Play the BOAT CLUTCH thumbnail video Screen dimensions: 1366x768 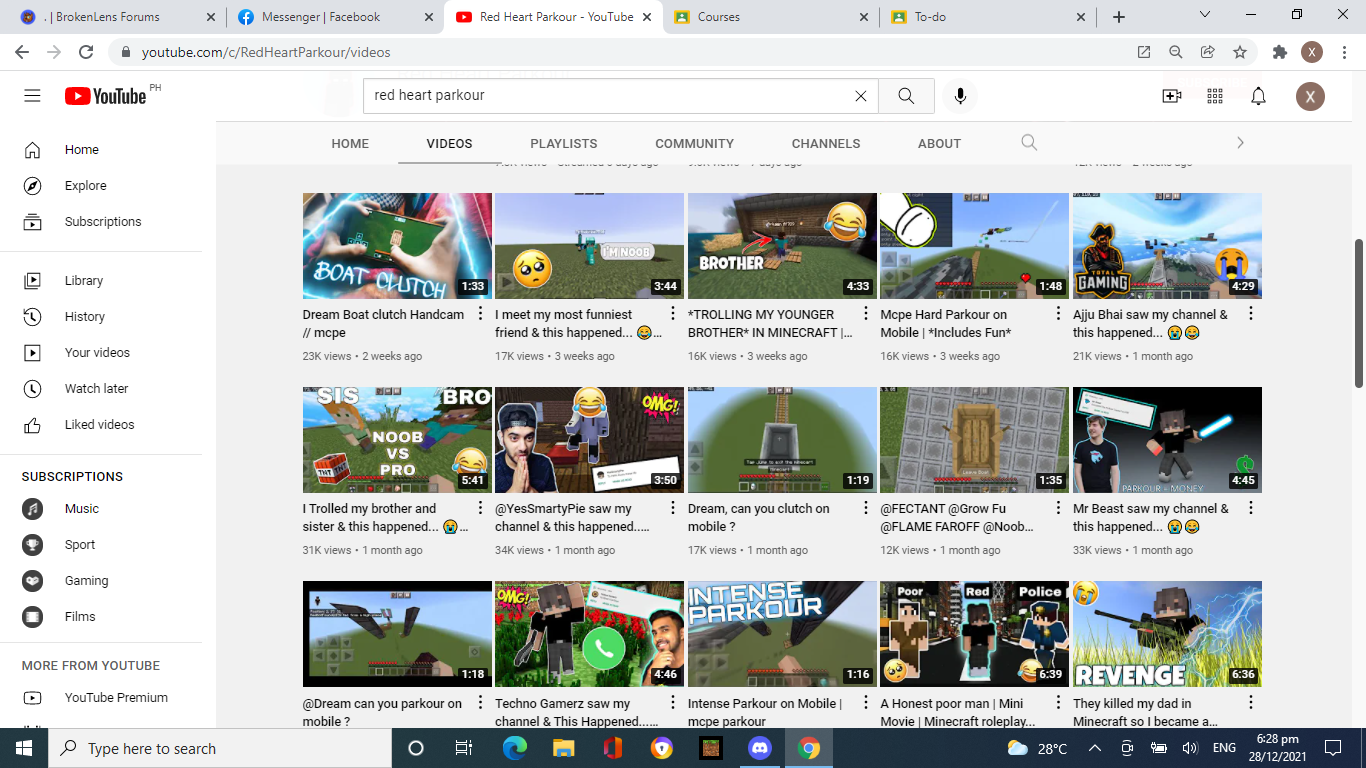coord(397,246)
